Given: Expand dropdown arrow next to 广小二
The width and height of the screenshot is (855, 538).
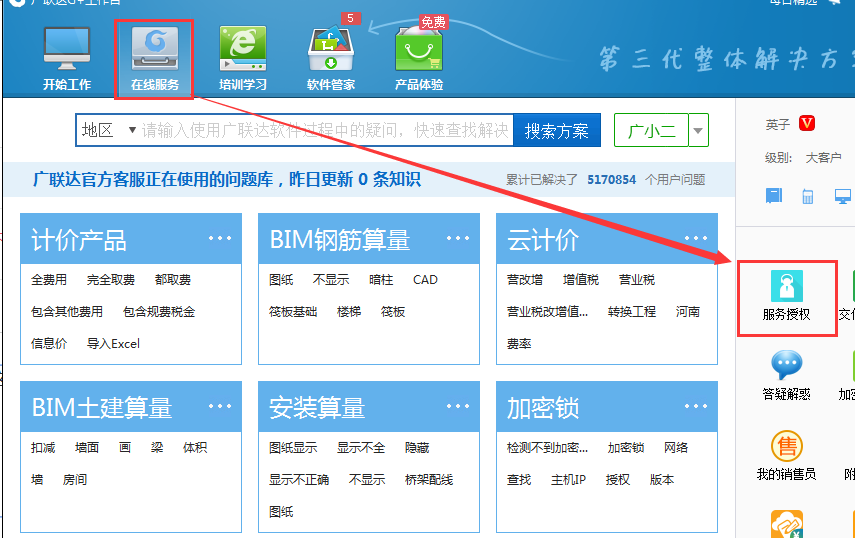Looking at the screenshot, I should (x=698, y=130).
